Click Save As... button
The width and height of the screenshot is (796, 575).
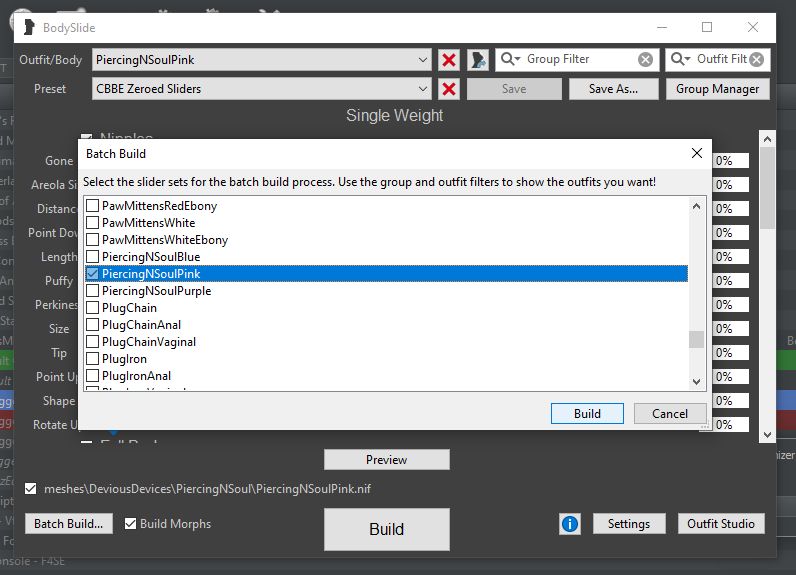tap(613, 89)
